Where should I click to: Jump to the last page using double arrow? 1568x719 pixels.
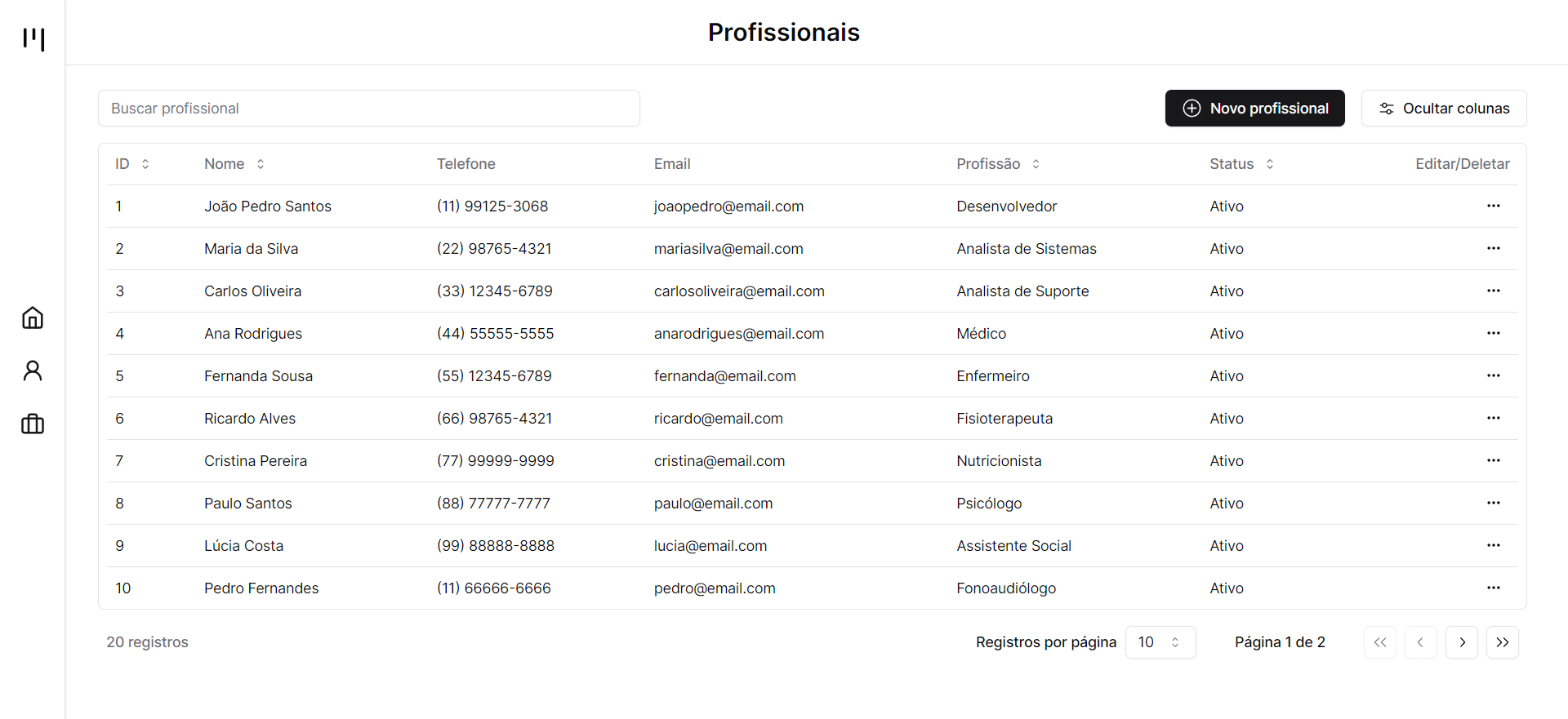click(x=1503, y=642)
